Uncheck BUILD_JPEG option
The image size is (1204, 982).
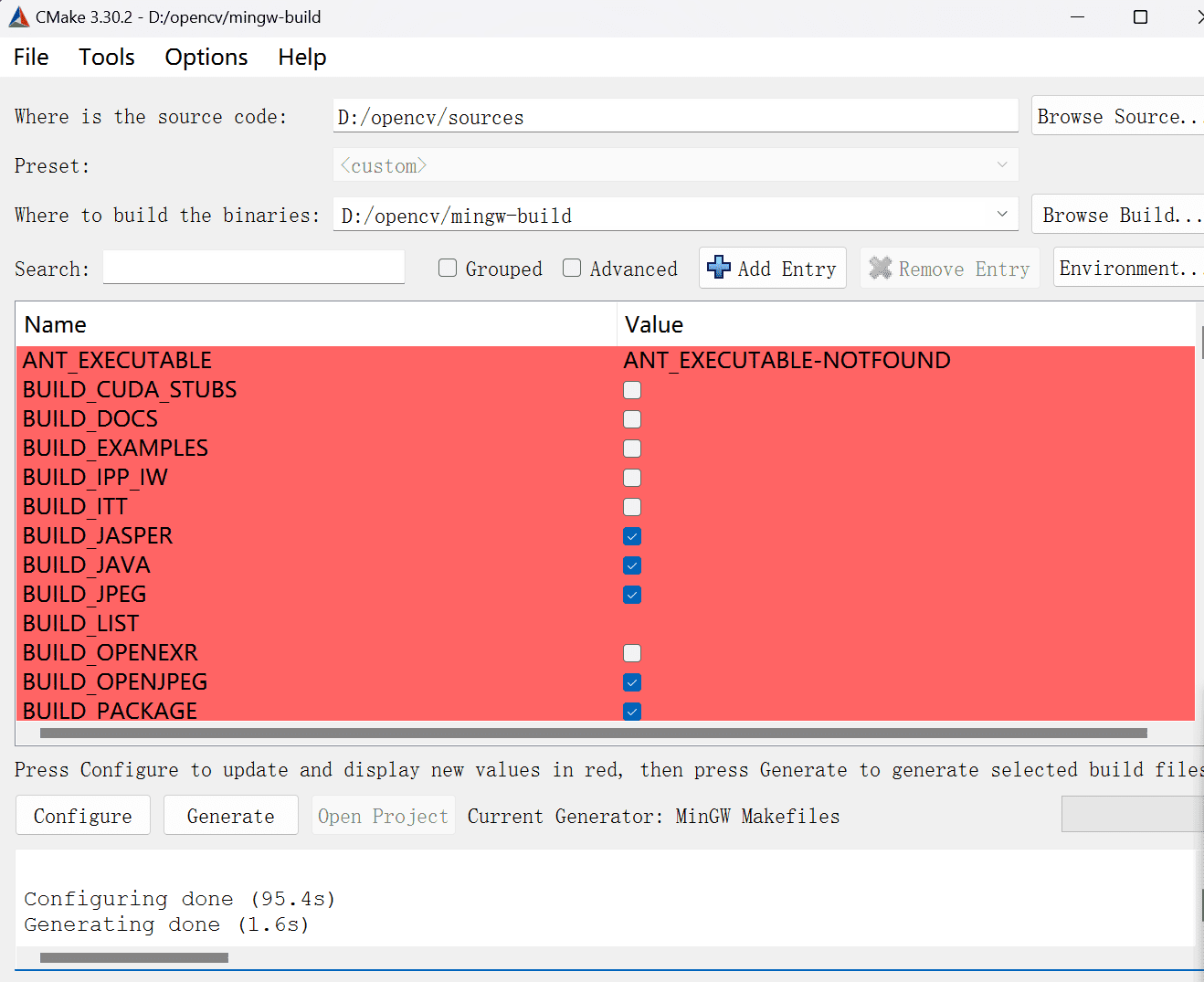[632, 595]
